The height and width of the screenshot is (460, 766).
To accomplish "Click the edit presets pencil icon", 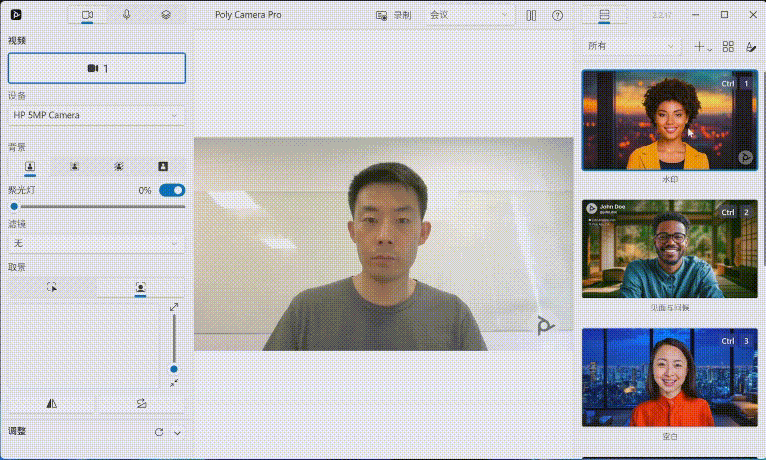I will pos(750,46).
